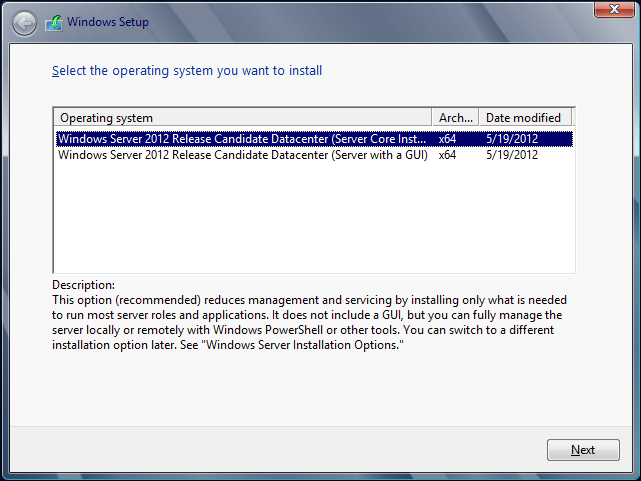Click 5/19/2012 in the Server Core row
This screenshot has height=481, width=641.
tap(512, 139)
